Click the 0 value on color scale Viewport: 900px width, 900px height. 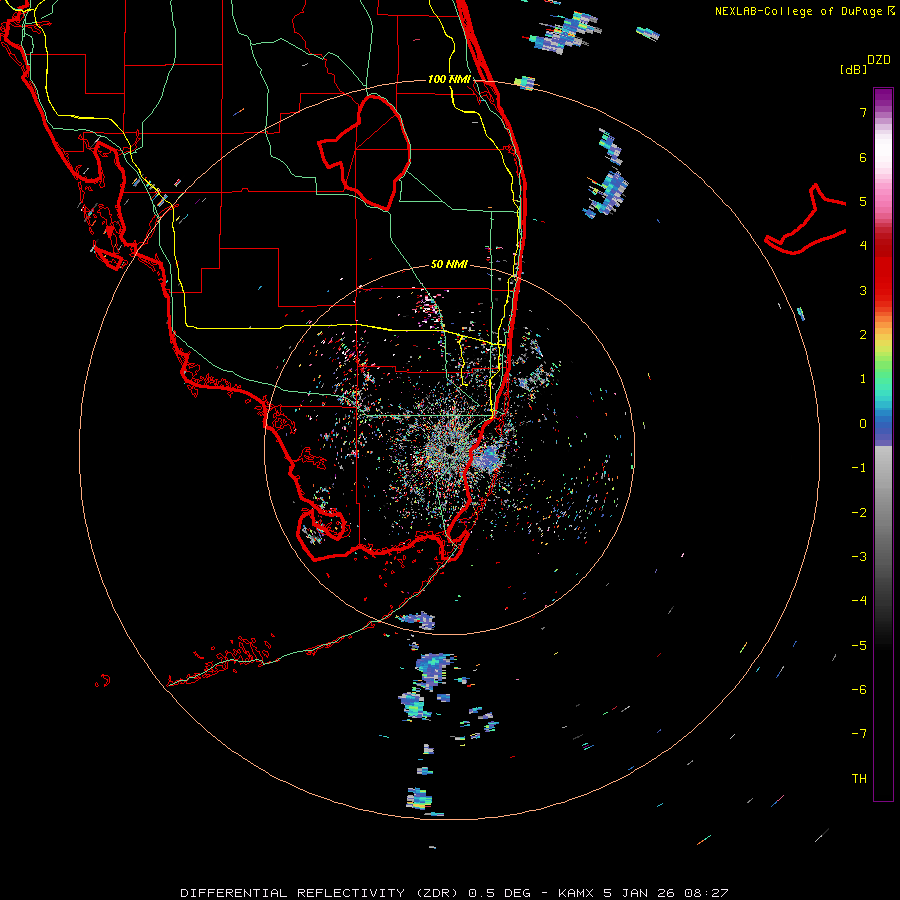coord(862,424)
